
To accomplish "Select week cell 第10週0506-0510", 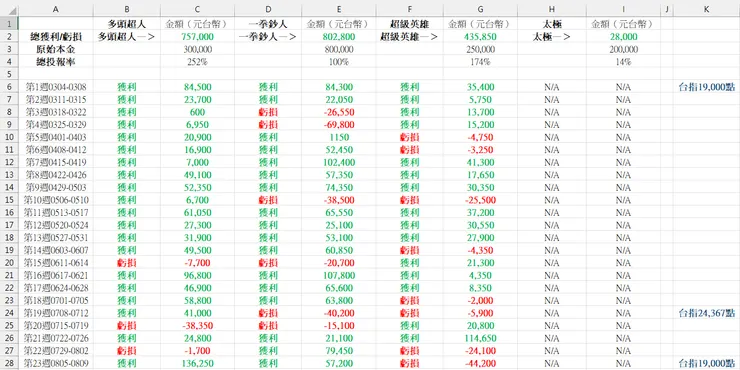I will pos(56,200).
